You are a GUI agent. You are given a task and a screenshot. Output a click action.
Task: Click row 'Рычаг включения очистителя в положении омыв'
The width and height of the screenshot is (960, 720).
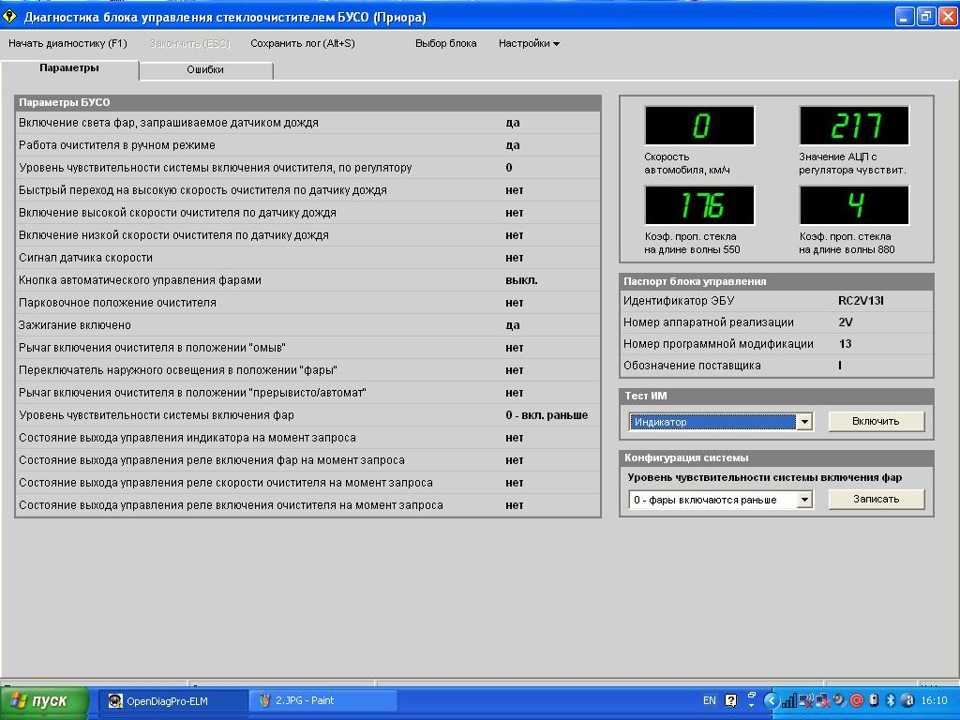pyautogui.click(x=307, y=348)
